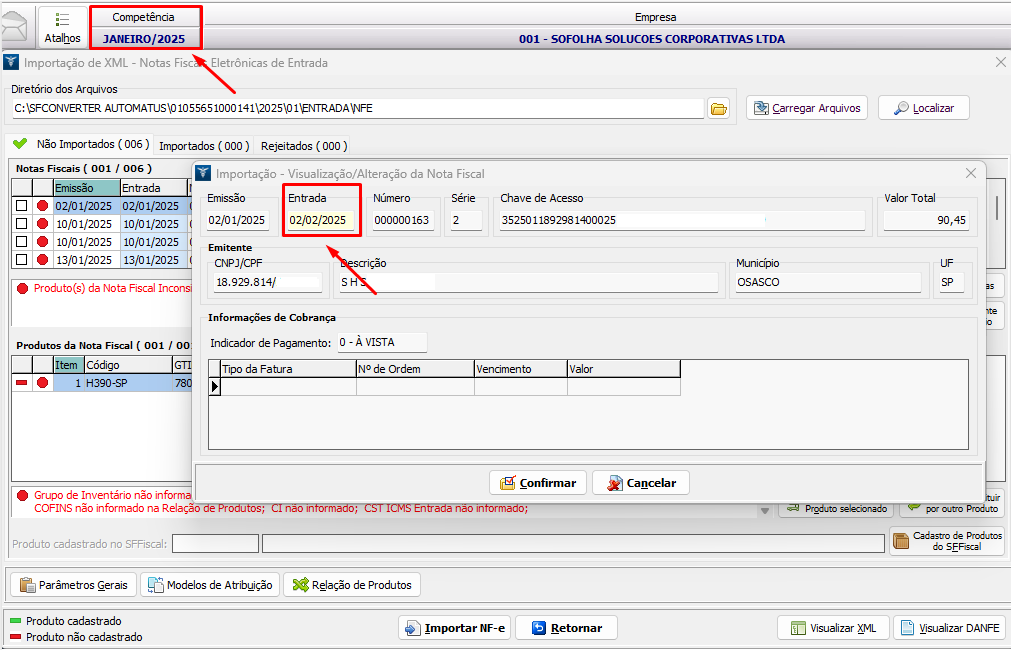Image resolution: width=1011 pixels, height=650 pixels.
Task: Click the folder browse icon beside directory path
Action: click(718, 108)
